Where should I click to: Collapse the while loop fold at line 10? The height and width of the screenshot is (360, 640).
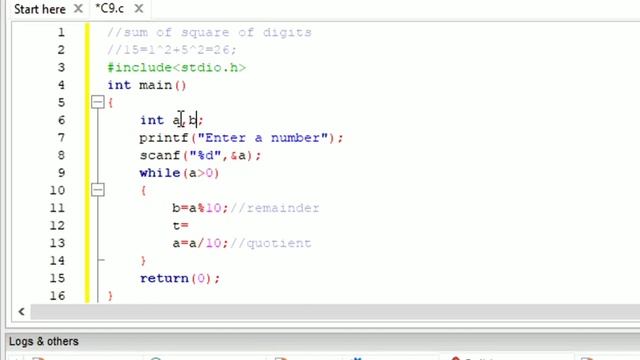click(98, 190)
